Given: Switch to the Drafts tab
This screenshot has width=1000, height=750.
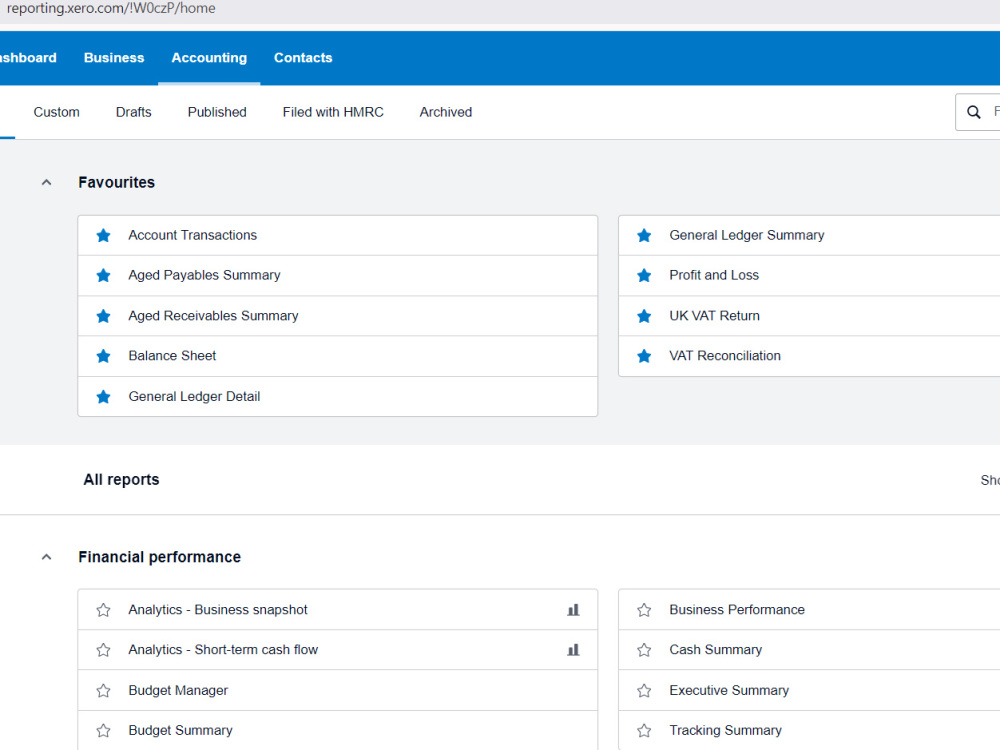Looking at the screenshot, I should pos(133,112).
